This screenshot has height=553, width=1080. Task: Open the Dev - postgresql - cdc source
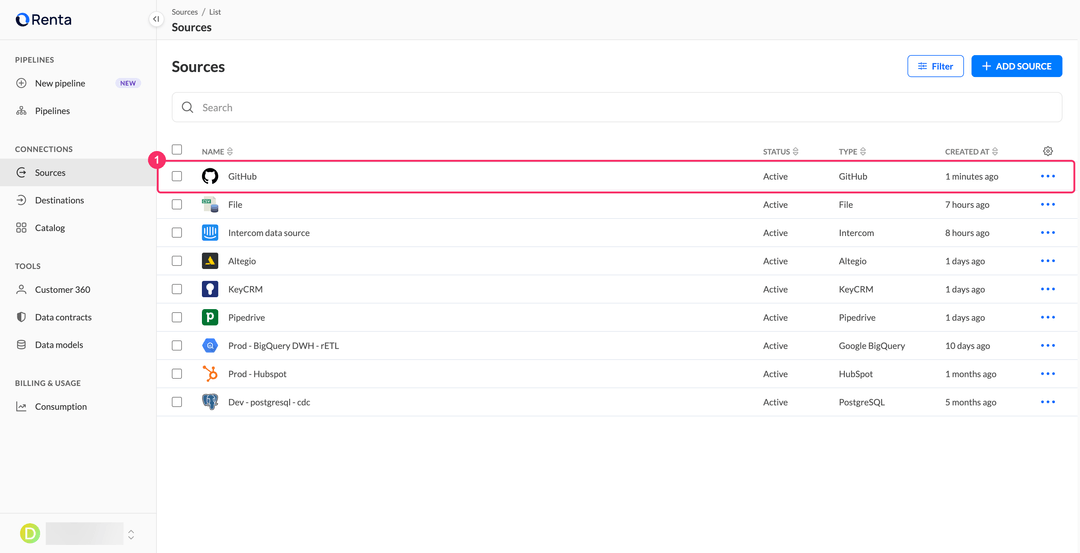(x=269, y=403)
